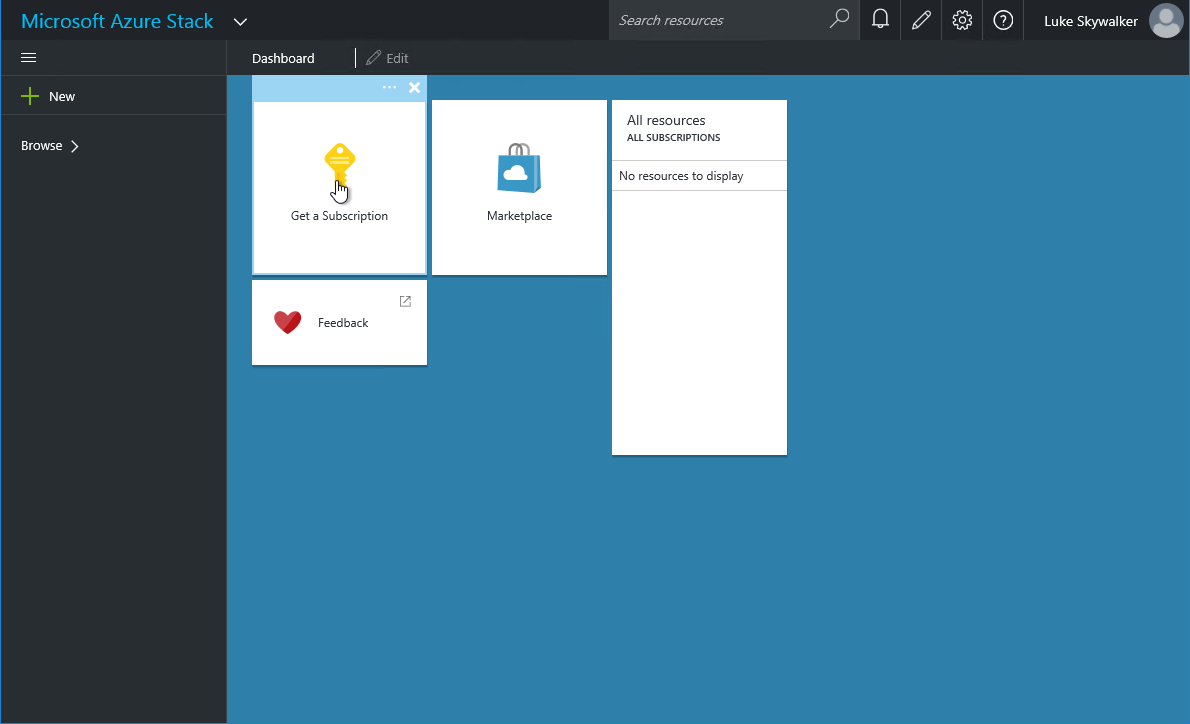1190x724 pixels.
Task: Select the Dashboard tab
Action: point(283,58)
